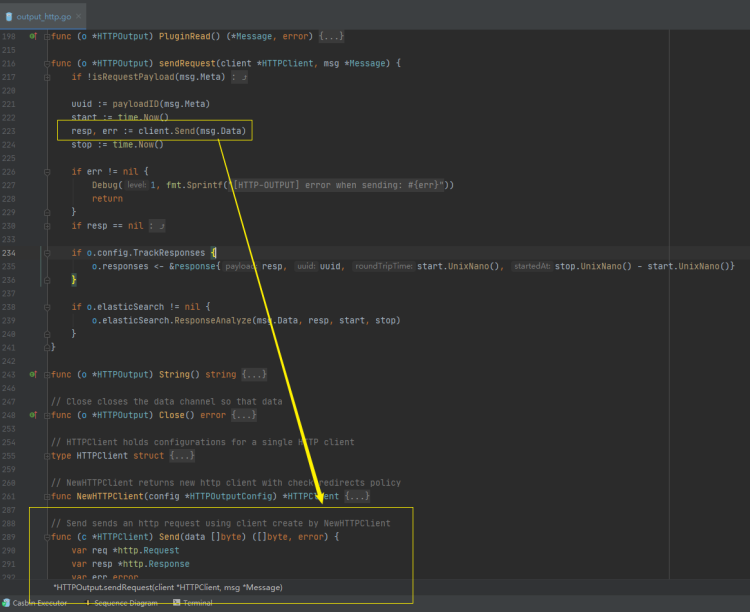This screenshot has width=750, height=612.
Task: Open the Terminal tool window
Action: coord(193,603)
